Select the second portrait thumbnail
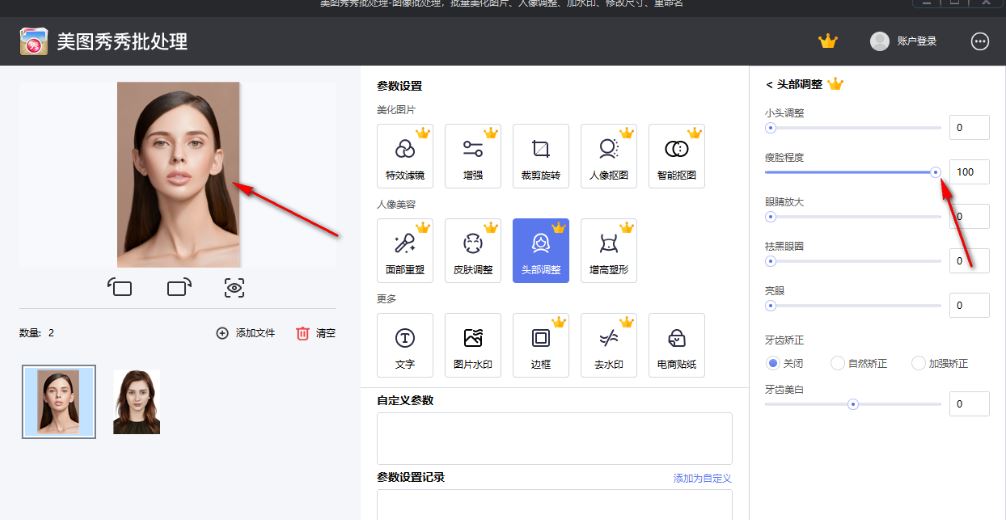This screenshot has width=1006, height=520. [x=137, y=402]
